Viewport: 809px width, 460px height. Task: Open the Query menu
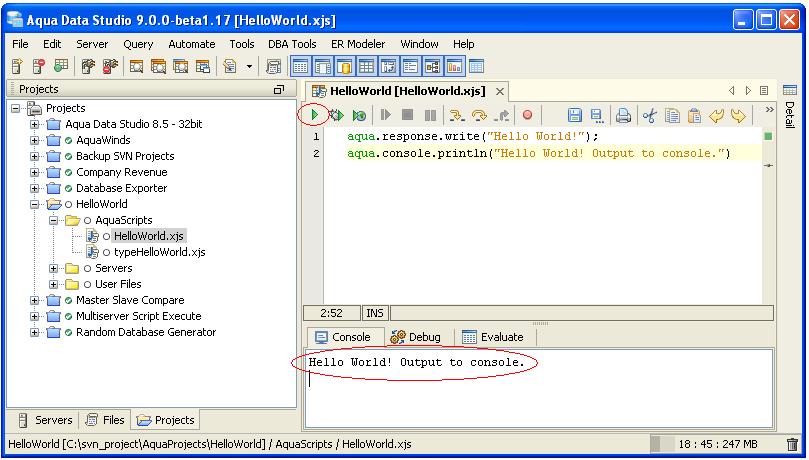coord(138,44)
